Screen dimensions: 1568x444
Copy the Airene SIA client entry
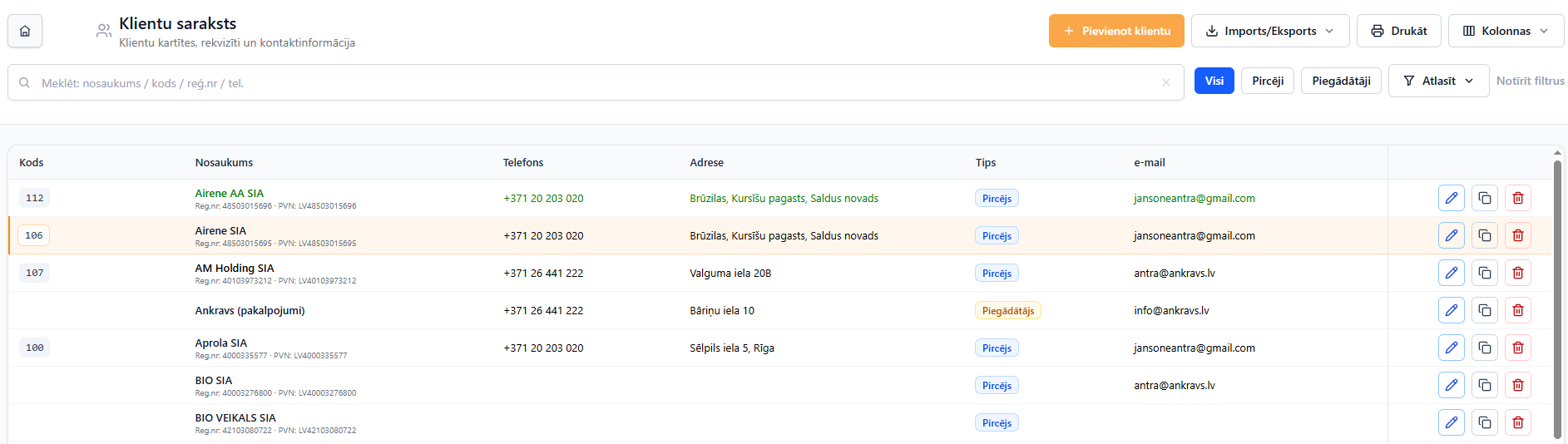(x=1484, y=235)
